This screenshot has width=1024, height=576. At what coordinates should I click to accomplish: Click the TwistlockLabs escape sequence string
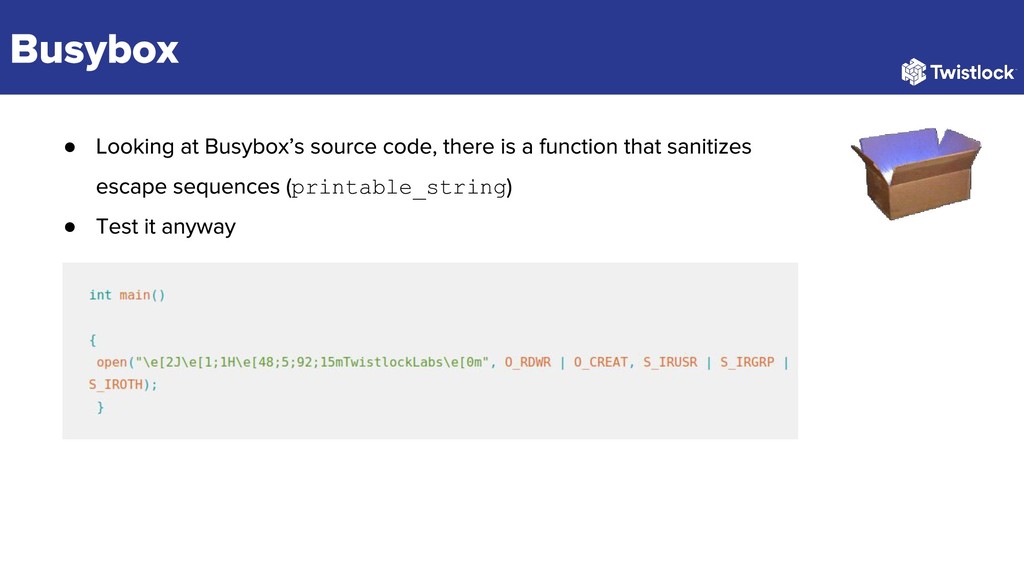click(x=312, y=362)
